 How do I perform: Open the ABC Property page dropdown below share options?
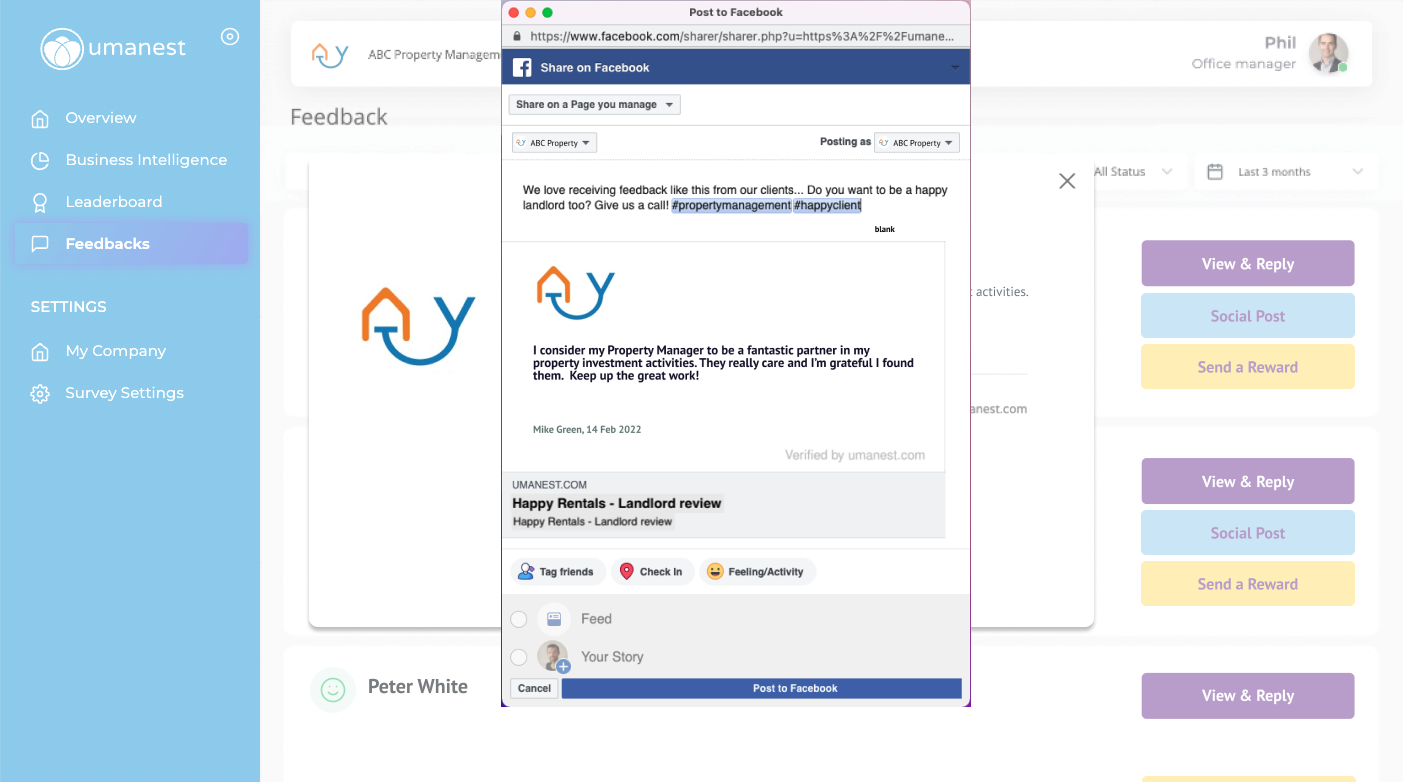(x=554, y=143)
